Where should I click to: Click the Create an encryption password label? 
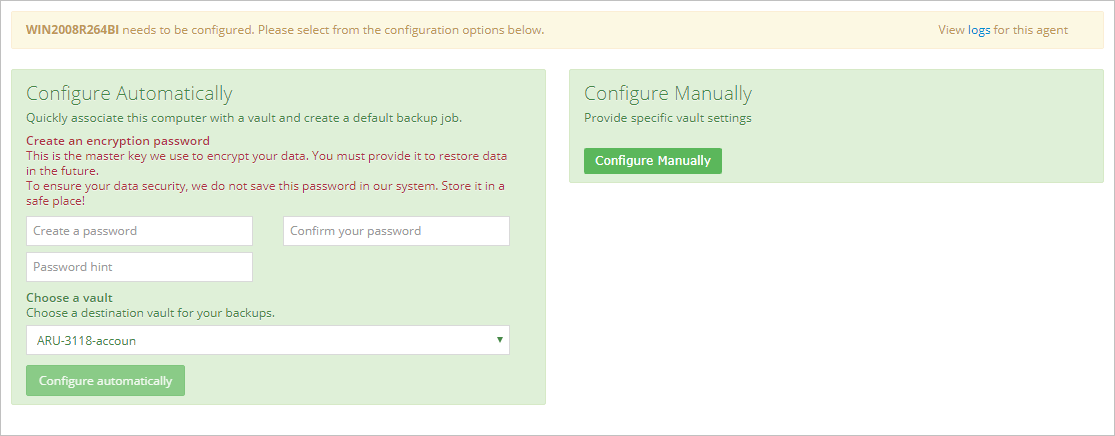pyautogui.click(x=118, y=140)
